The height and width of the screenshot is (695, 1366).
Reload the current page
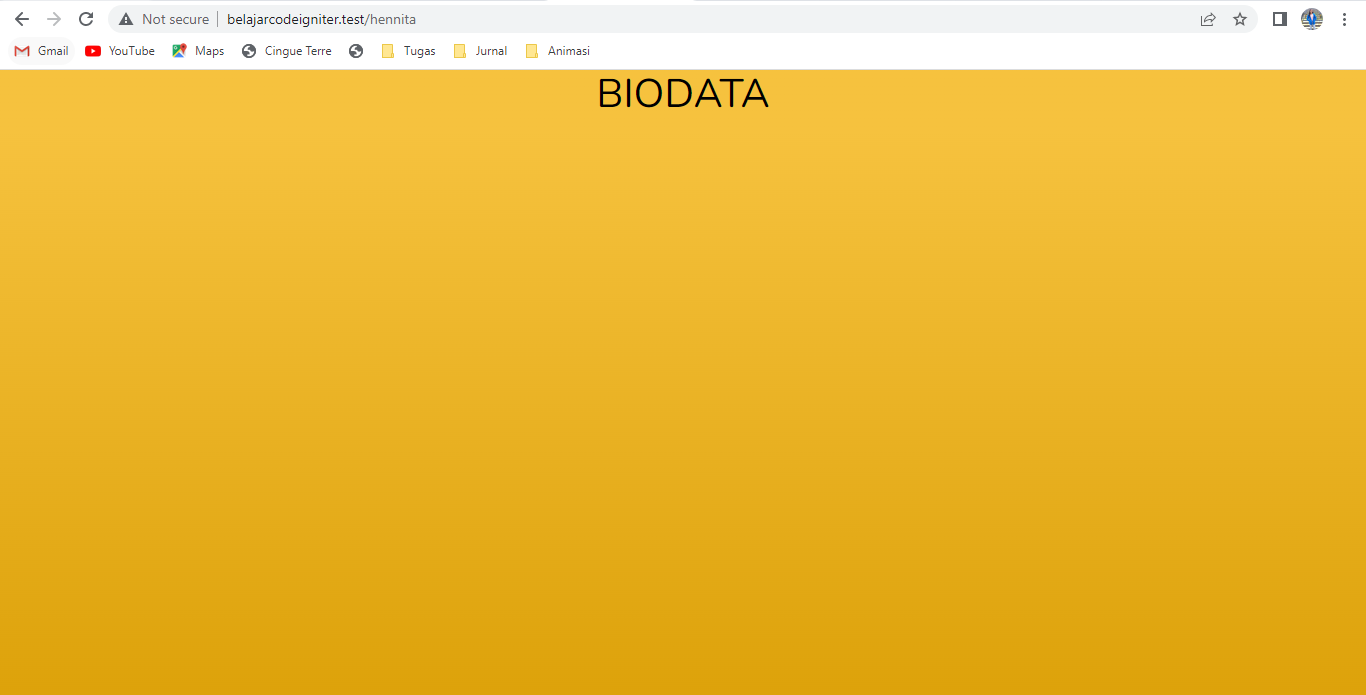(x=86, y=19)
